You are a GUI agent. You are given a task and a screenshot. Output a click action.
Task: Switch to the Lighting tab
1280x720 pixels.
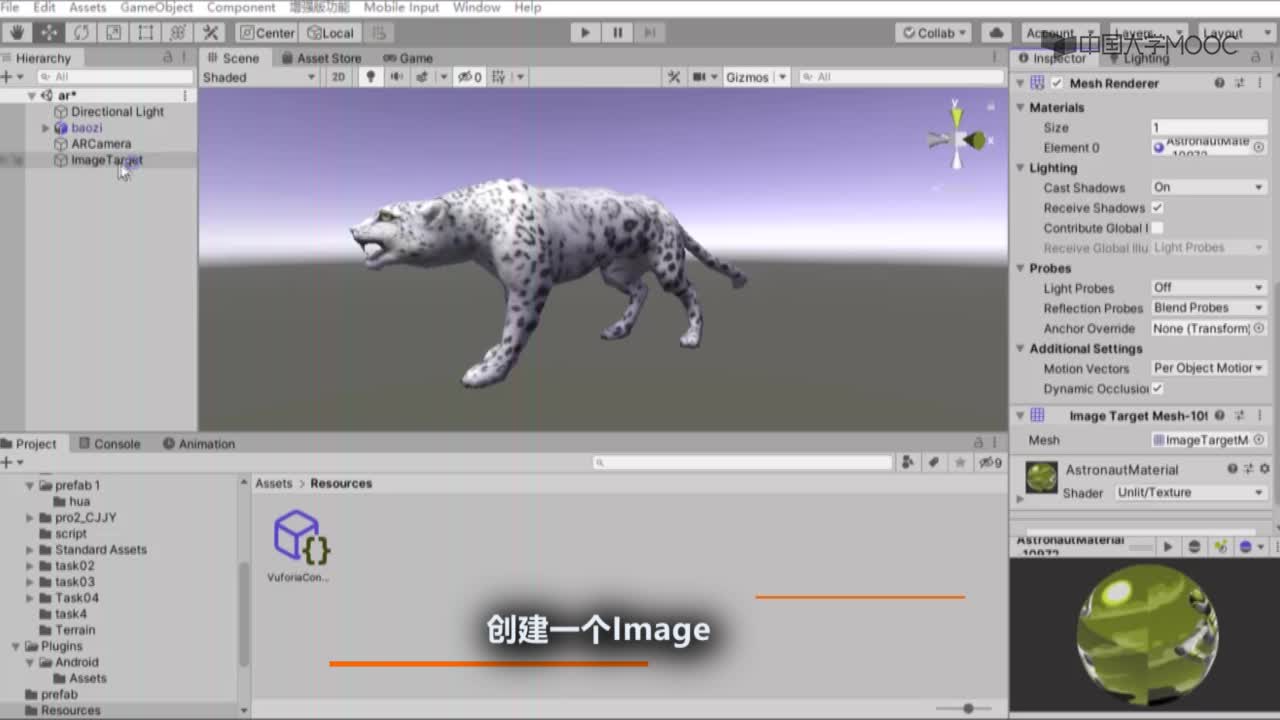tap(1138, 58)
